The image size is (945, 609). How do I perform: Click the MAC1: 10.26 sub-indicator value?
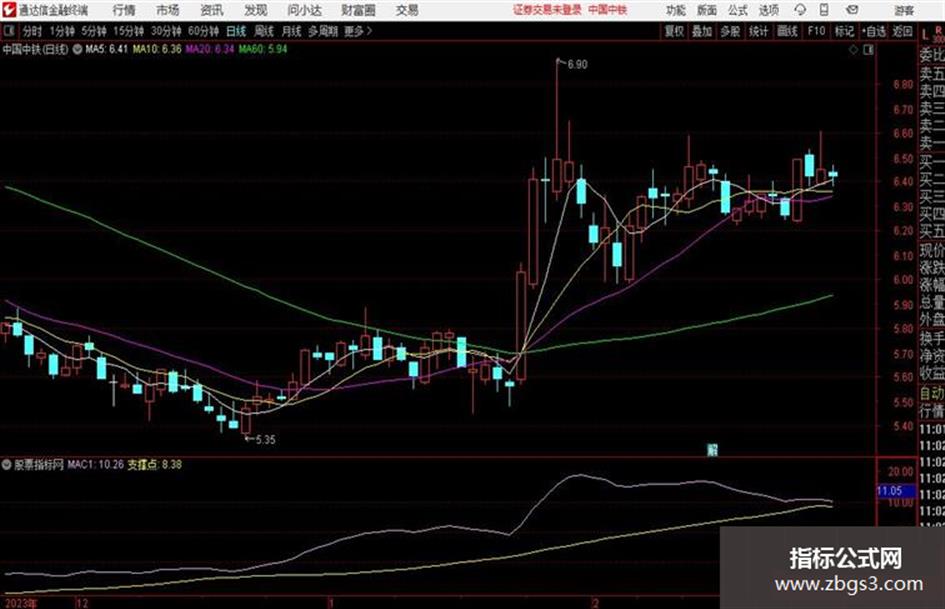coord(95,465)
